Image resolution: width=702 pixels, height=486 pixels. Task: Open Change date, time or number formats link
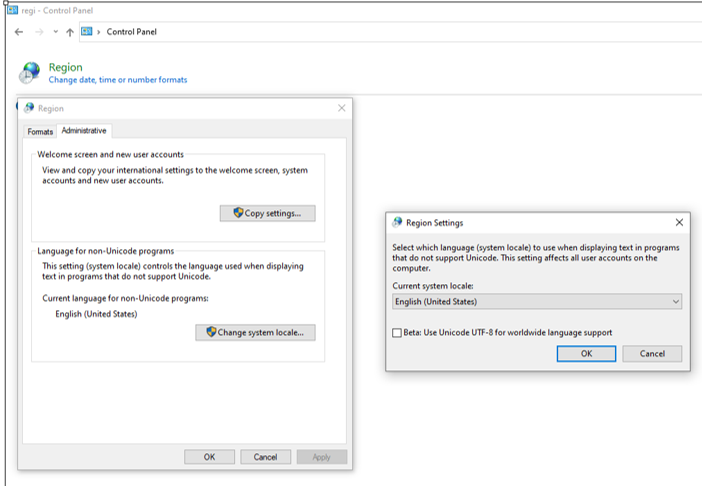pos(118,80)
